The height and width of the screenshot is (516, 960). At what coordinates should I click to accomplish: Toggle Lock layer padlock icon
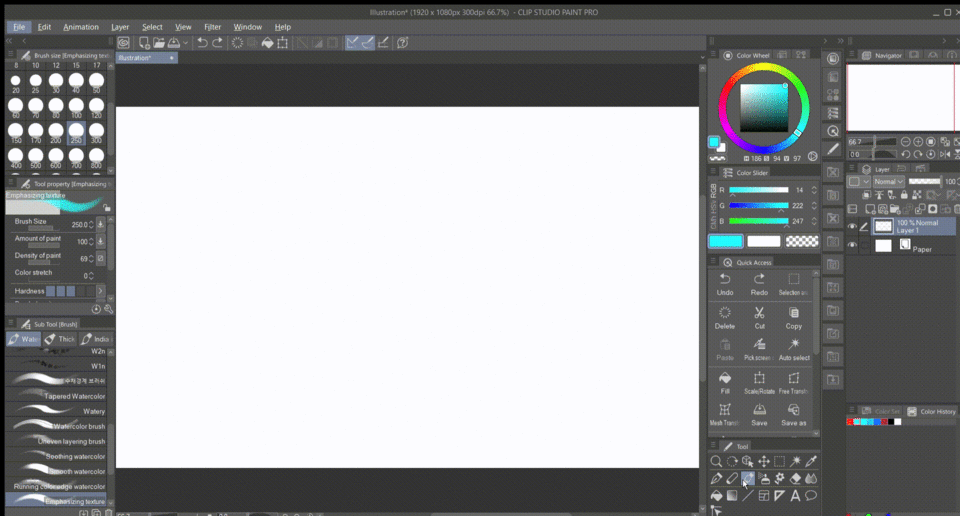pos(904,195)
